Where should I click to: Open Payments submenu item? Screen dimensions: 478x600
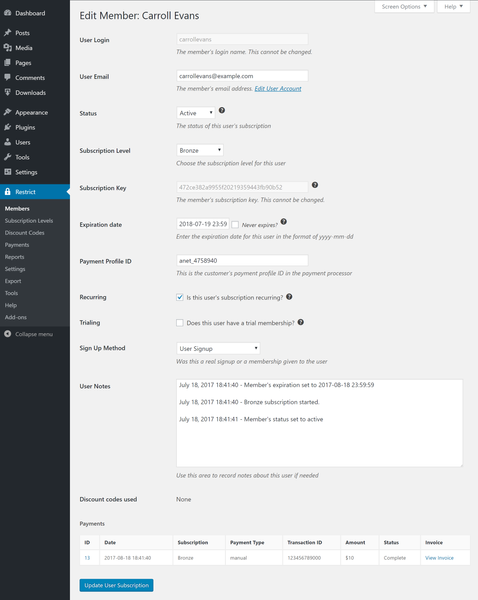coord(17,245)
